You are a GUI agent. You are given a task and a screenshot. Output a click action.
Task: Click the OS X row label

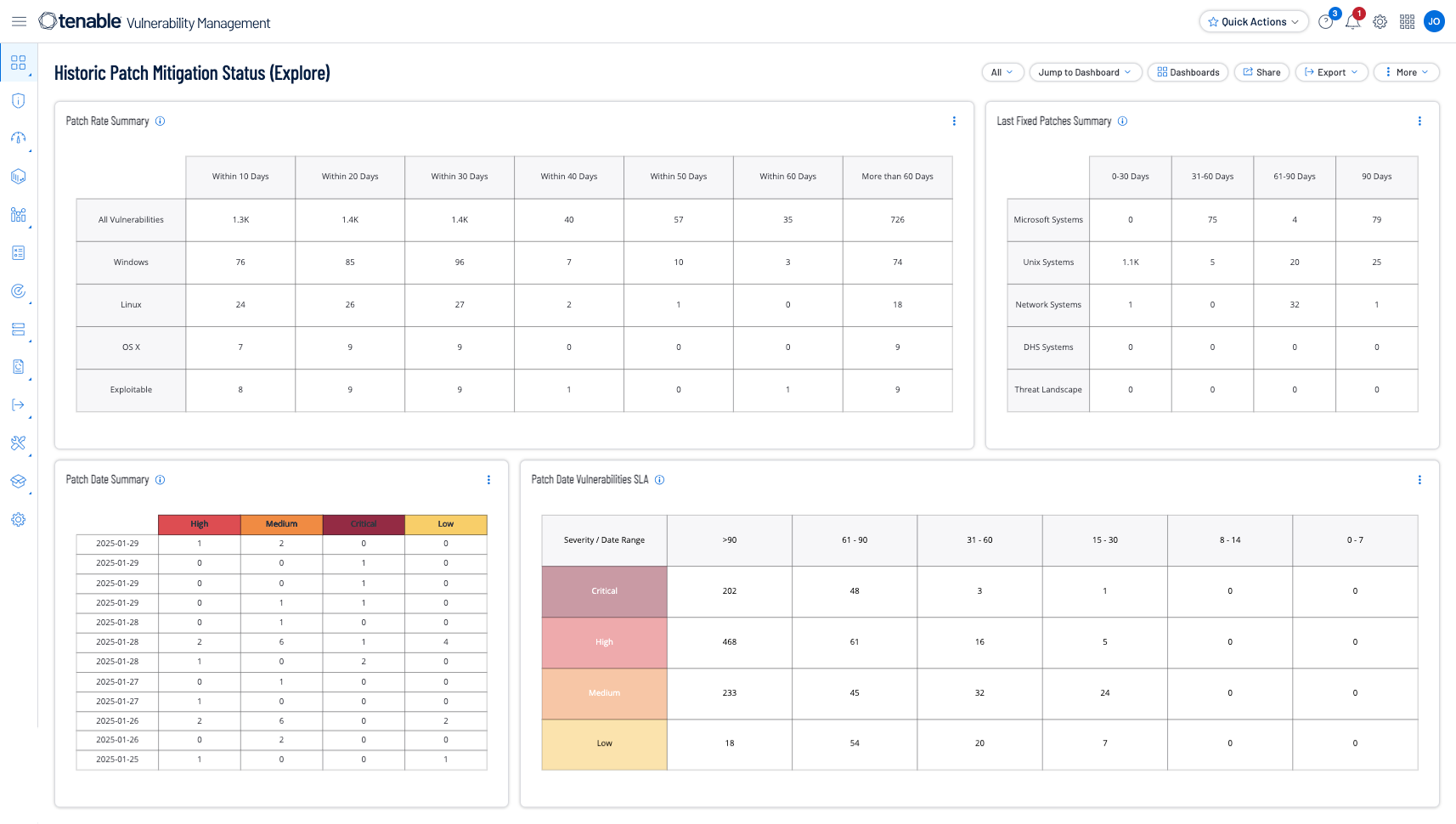pos(131,347)
